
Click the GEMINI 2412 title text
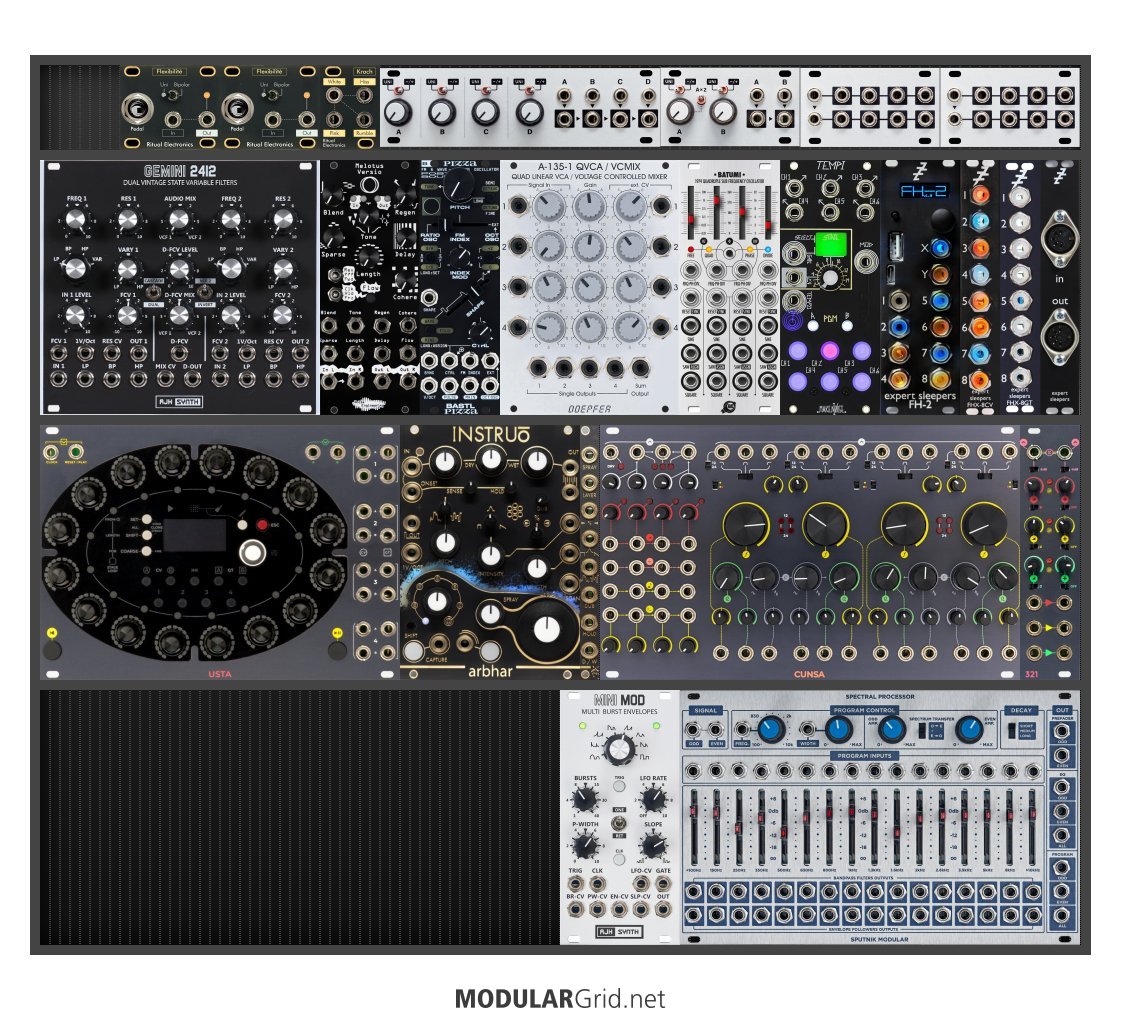pyautogui.click(x=179, y=171)
